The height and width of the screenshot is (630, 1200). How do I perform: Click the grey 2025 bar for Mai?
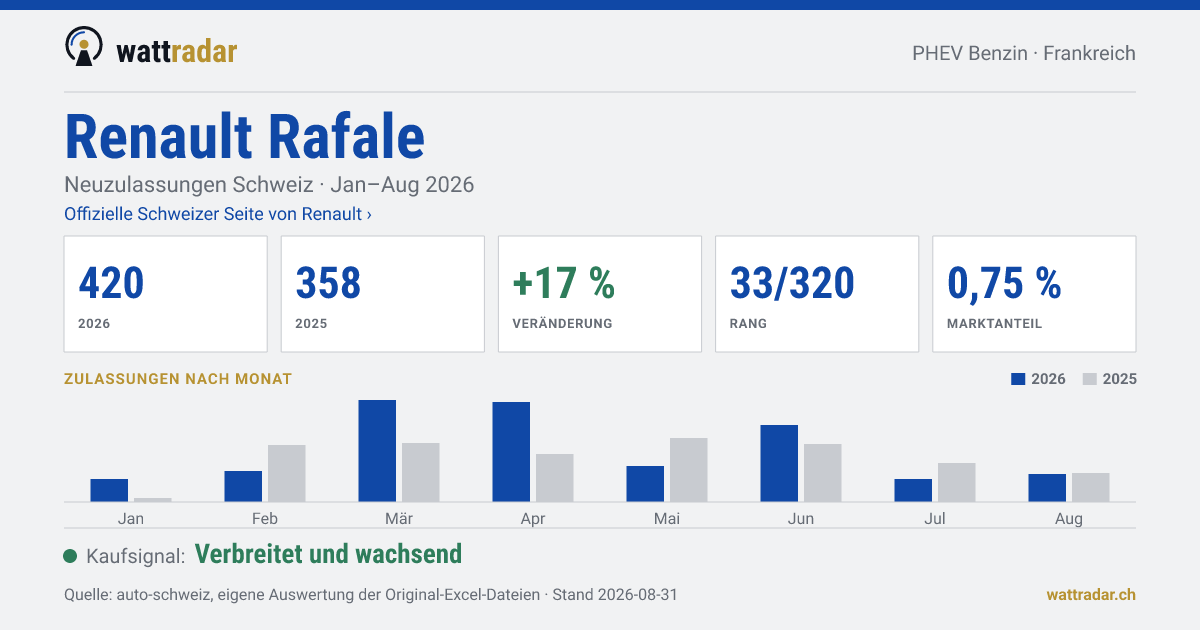coord(689,470)
